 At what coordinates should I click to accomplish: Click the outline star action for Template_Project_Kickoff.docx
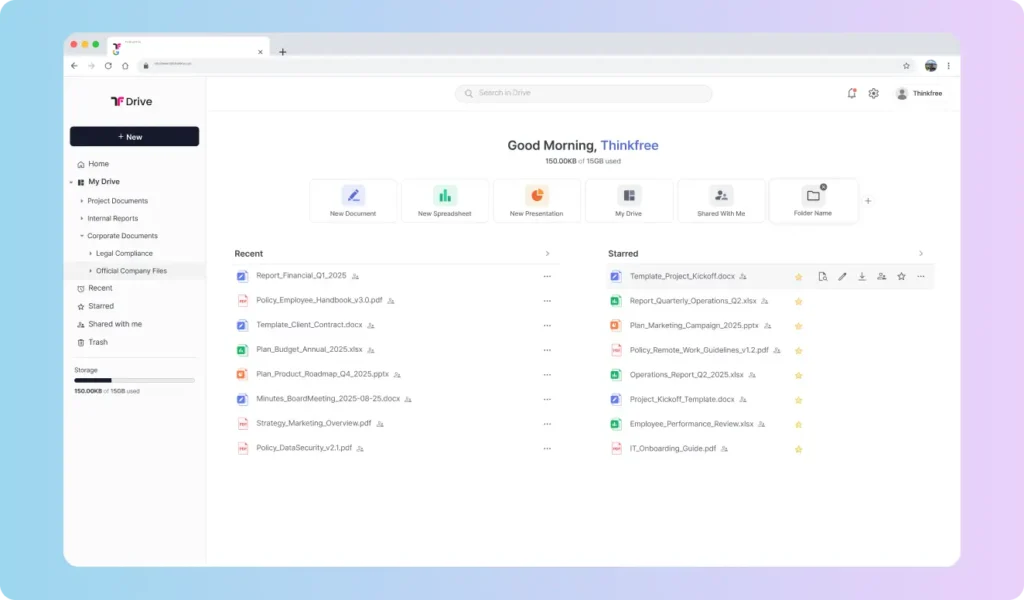coord(901,277)
